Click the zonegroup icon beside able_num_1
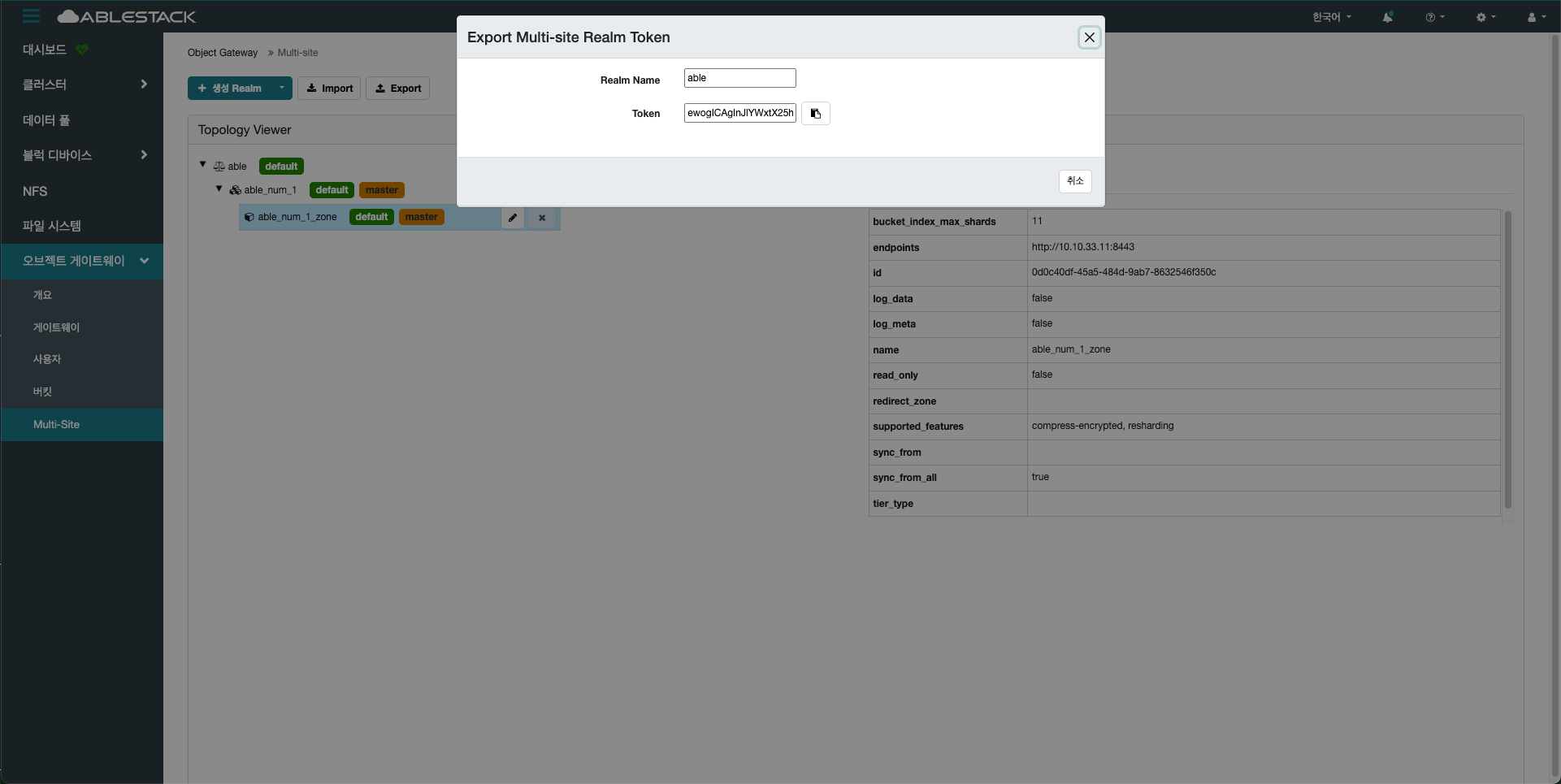 click(235, 190)
